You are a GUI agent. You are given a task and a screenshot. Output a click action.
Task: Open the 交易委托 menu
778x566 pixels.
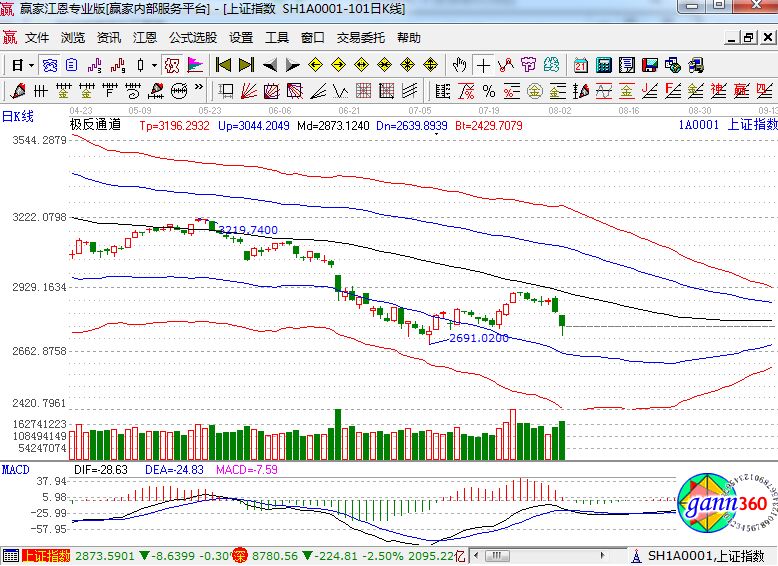pos(360,38)
